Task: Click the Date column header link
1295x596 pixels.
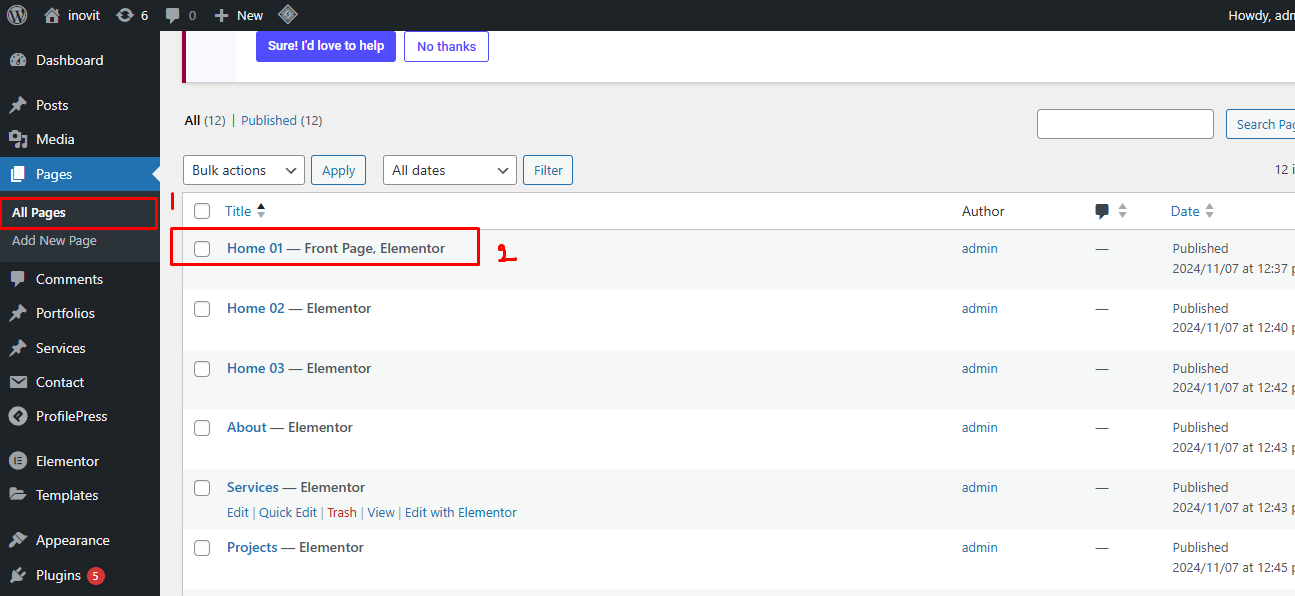Action: pyautogui.click(x=1185, y=211)
